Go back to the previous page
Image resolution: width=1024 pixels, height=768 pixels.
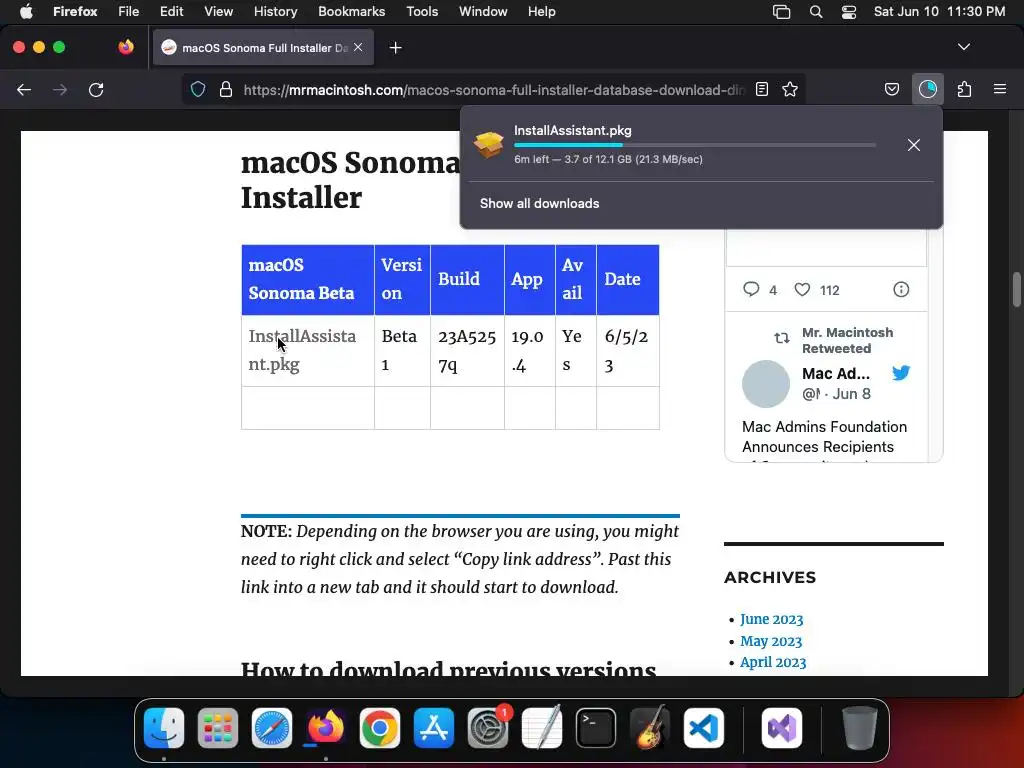click(24, 89)
